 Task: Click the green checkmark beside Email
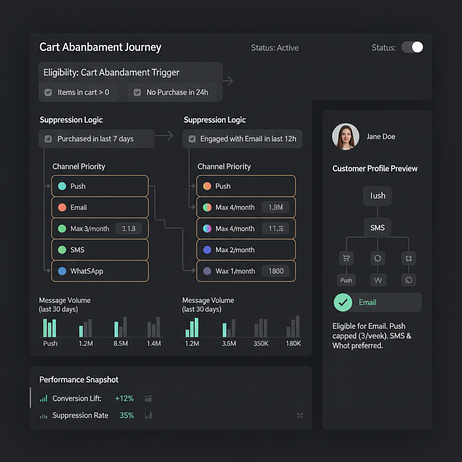(x=343, y=302)
